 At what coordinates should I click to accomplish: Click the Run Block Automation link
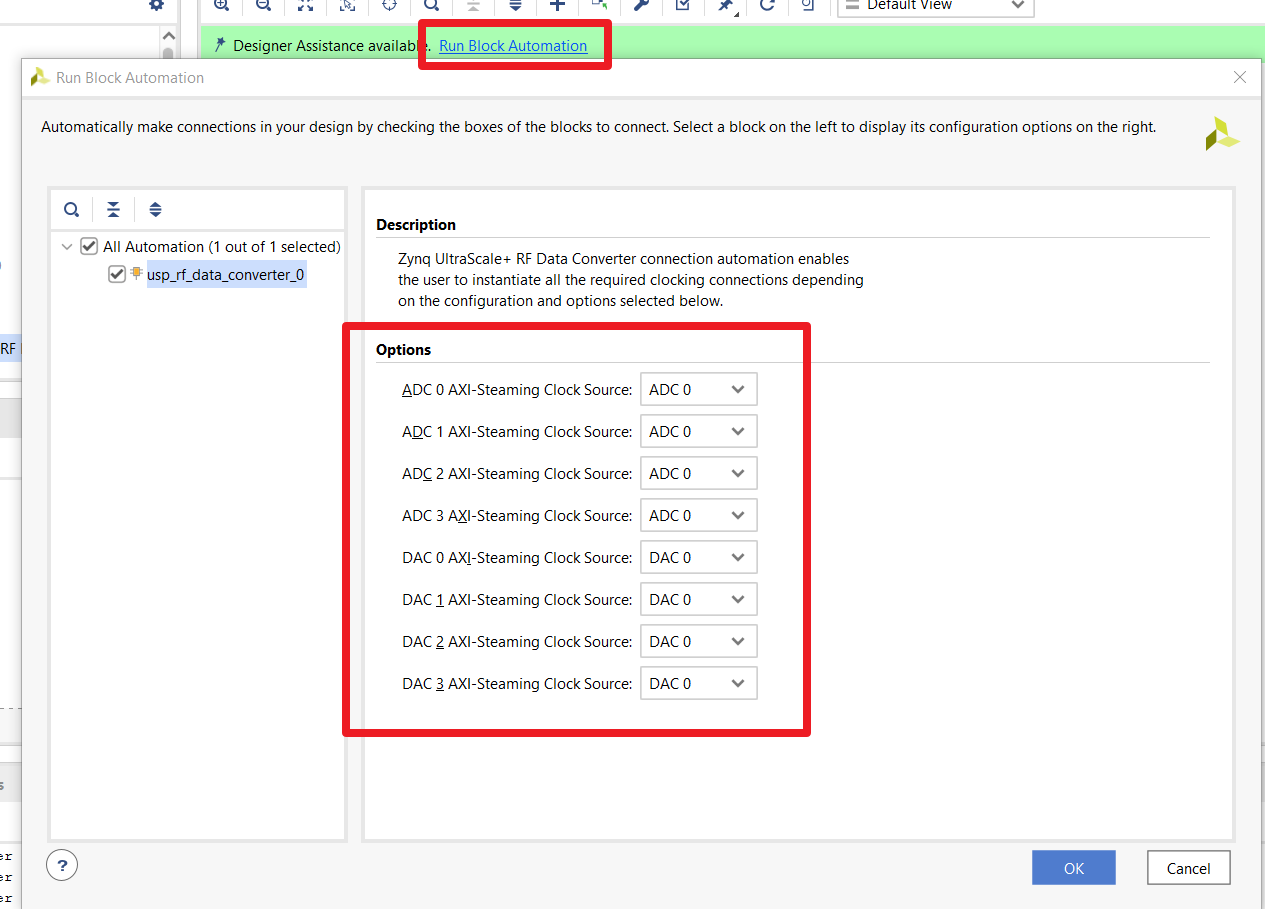pyautogui.click(x=513, y=46)
